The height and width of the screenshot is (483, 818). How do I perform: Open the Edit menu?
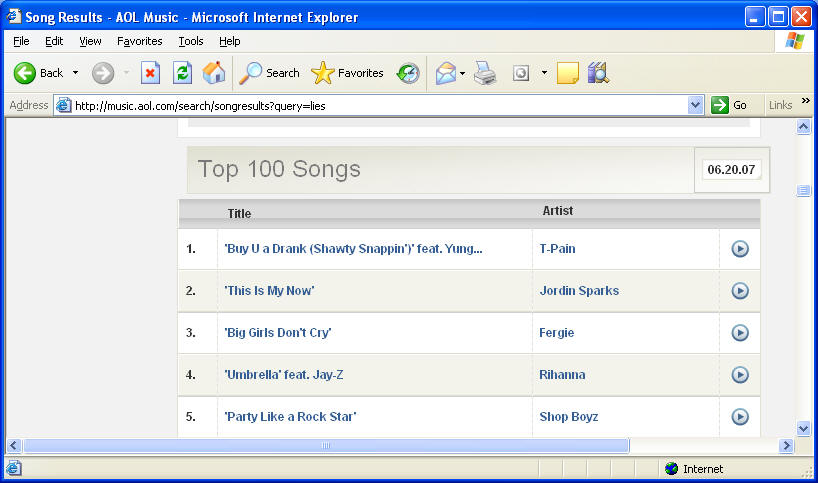(x=54, y=41)
